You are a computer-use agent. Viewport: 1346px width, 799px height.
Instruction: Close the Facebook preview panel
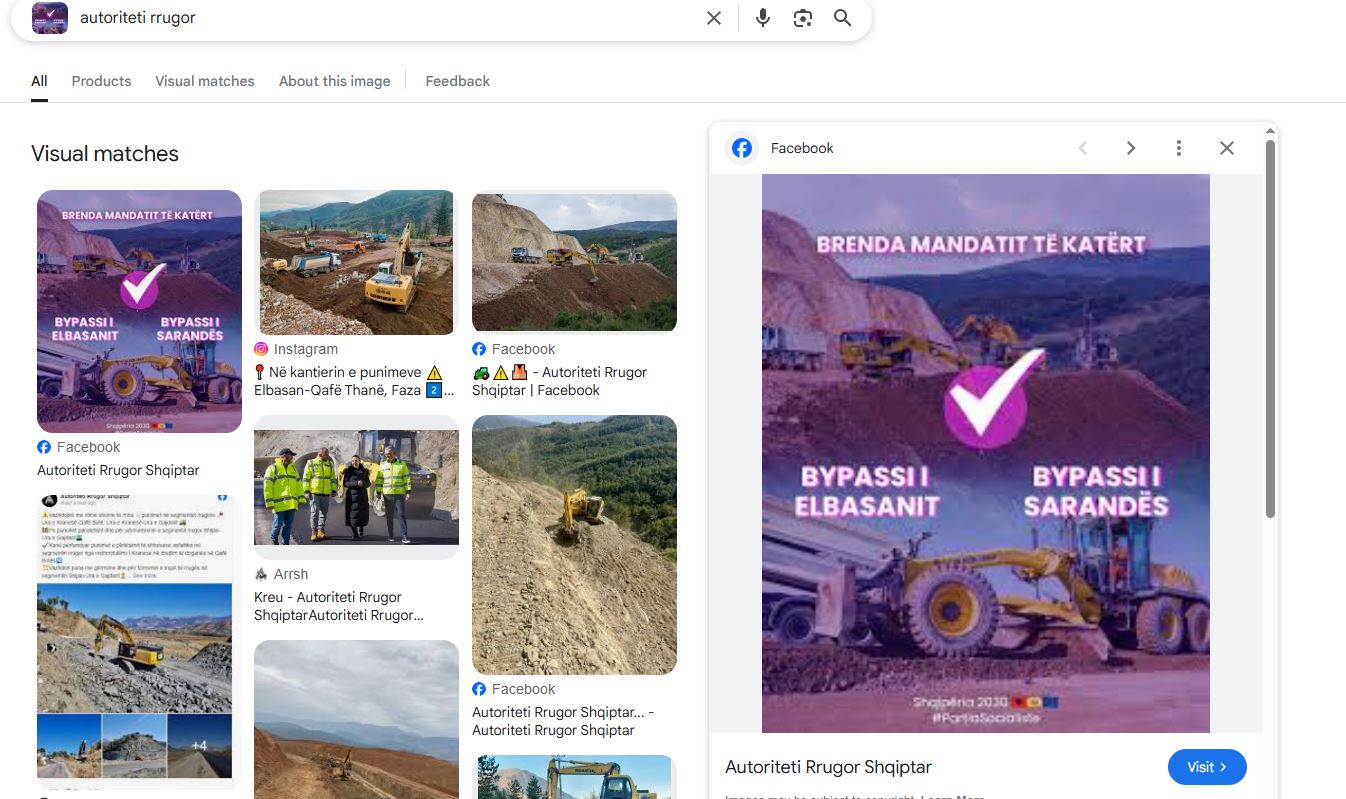point(1227,148)
